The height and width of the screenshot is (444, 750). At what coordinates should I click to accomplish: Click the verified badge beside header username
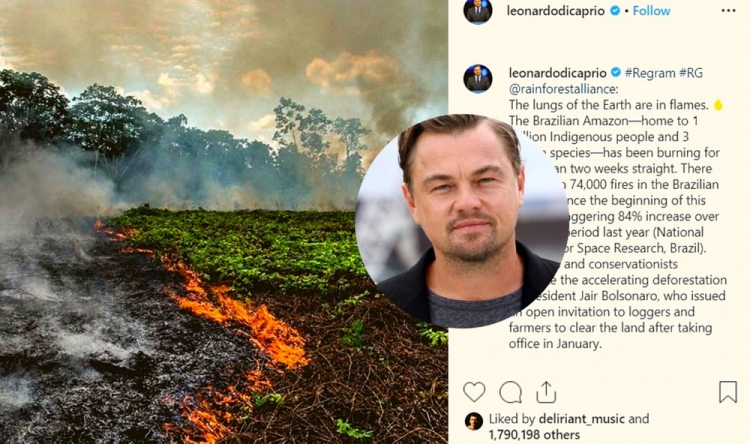pyautogui.click(x=615, y=11)
